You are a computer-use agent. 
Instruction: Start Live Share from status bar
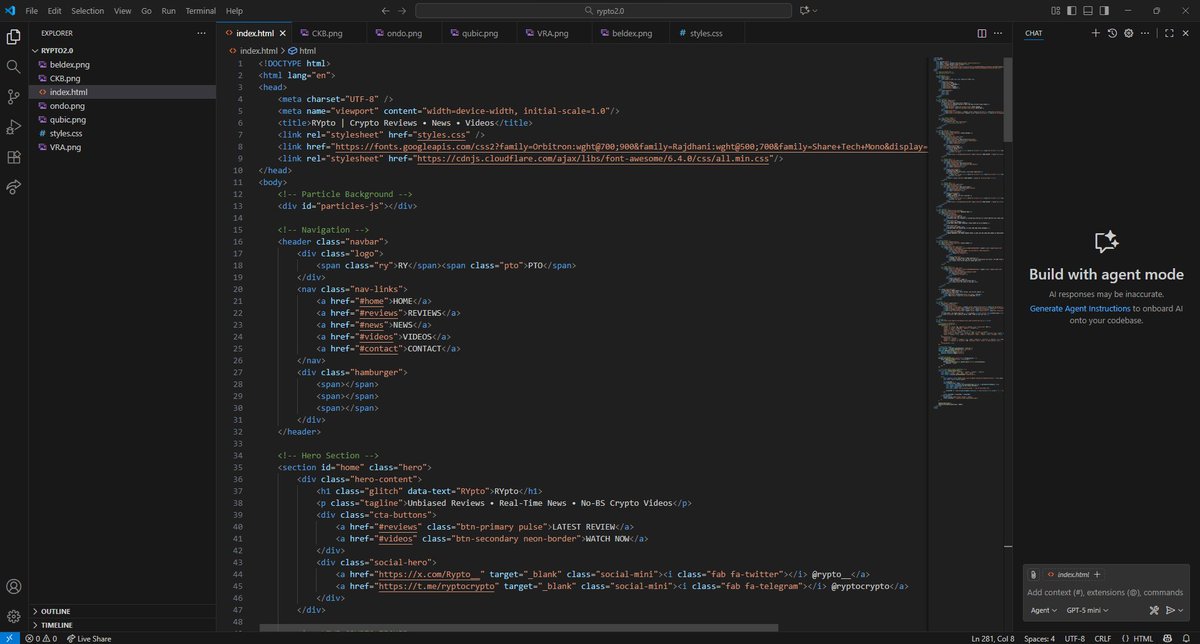[88, 638]
